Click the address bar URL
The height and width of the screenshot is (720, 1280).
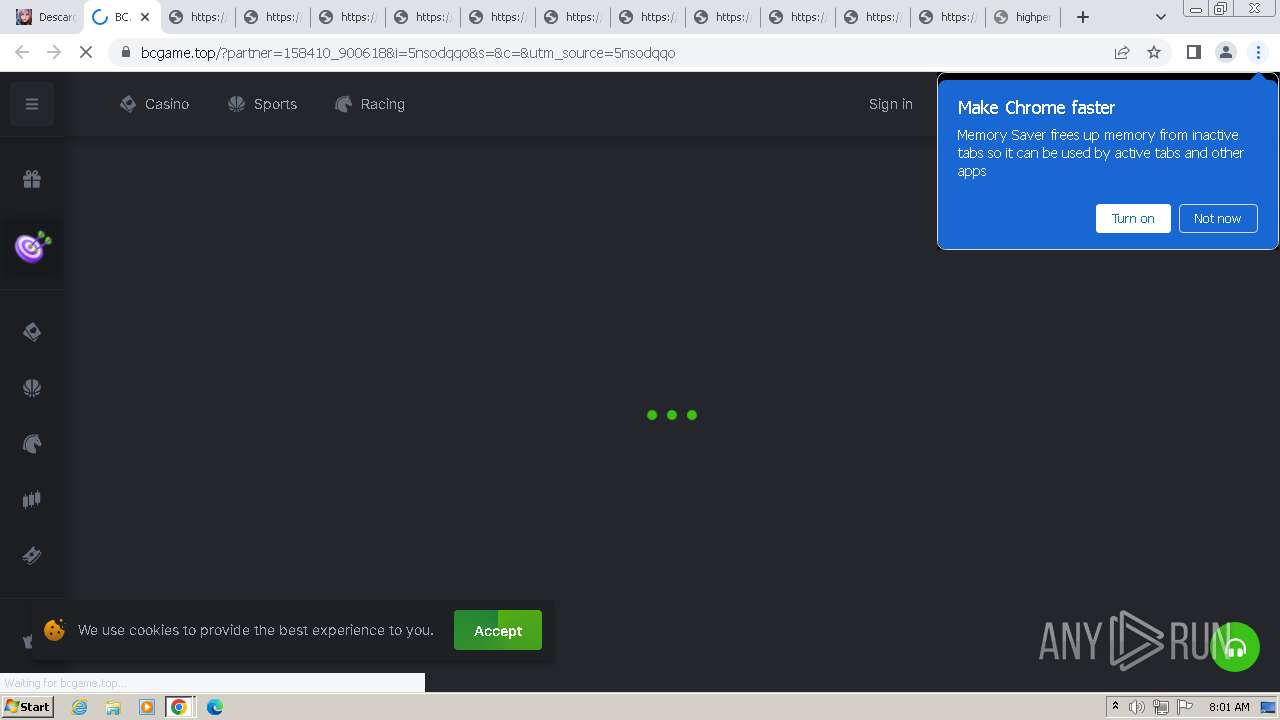click(x=408, y=53)
